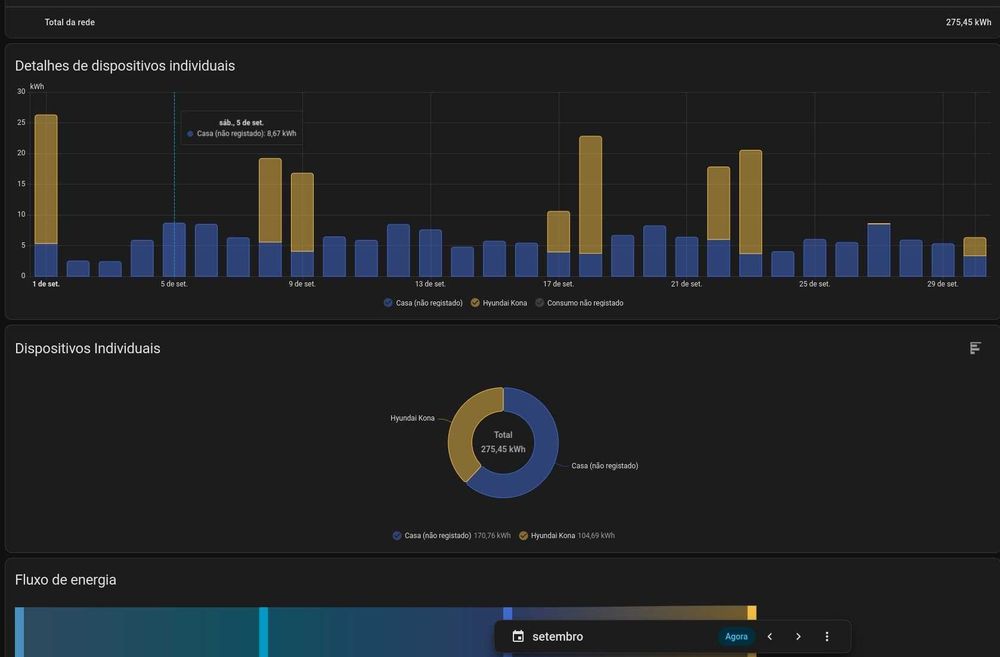Click the "Total da rede" row label

click(x=70, y=22)
